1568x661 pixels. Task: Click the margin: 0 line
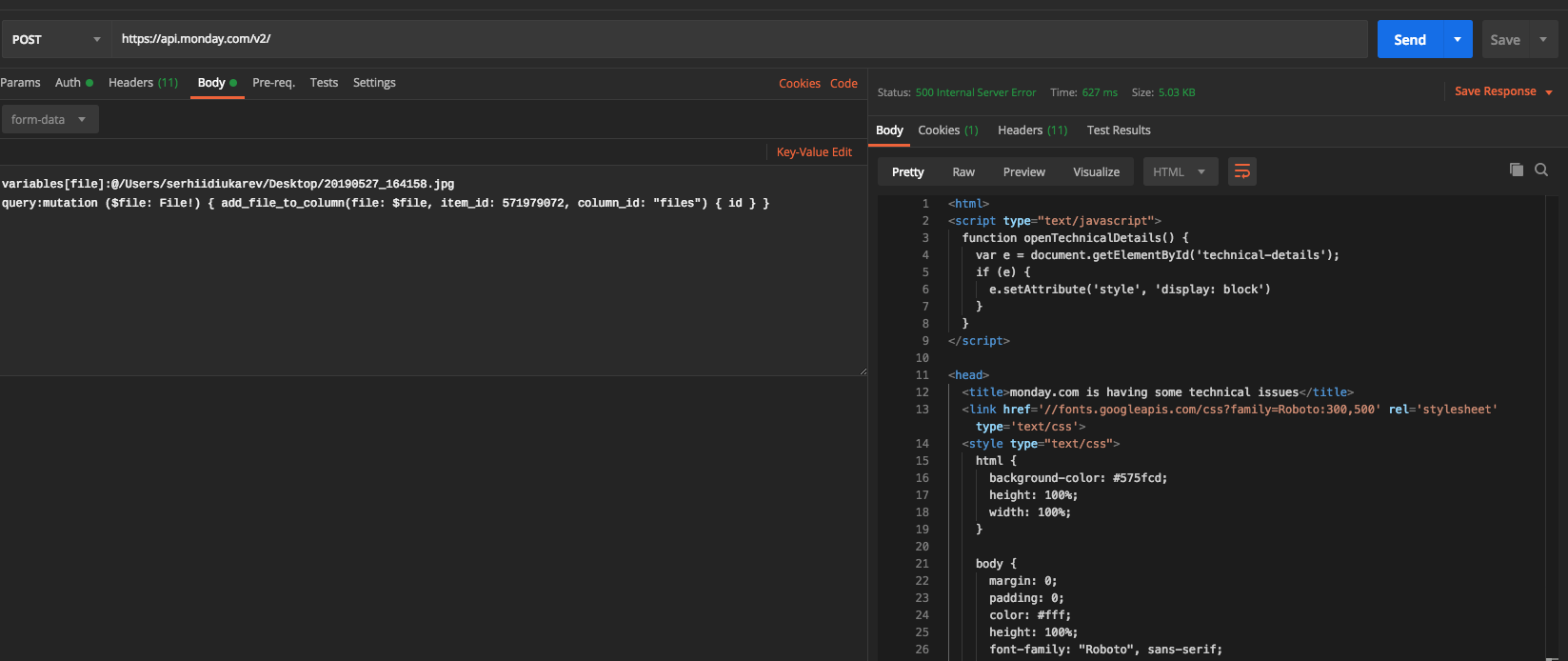(x=1022, y=580)
